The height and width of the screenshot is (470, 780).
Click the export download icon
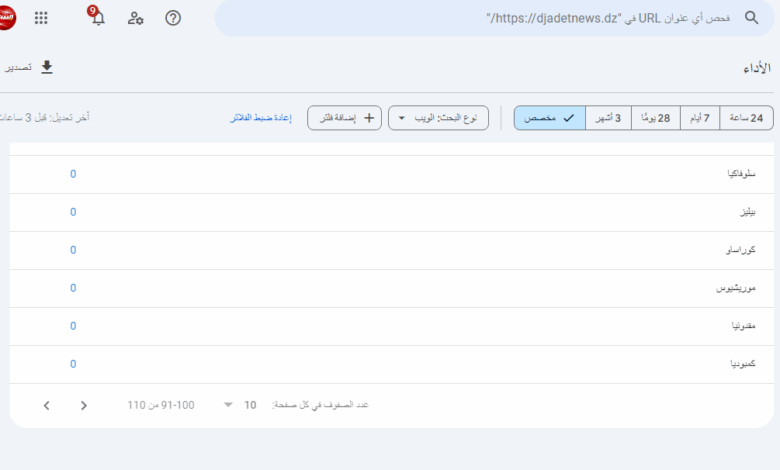click(x=46, y=67)
